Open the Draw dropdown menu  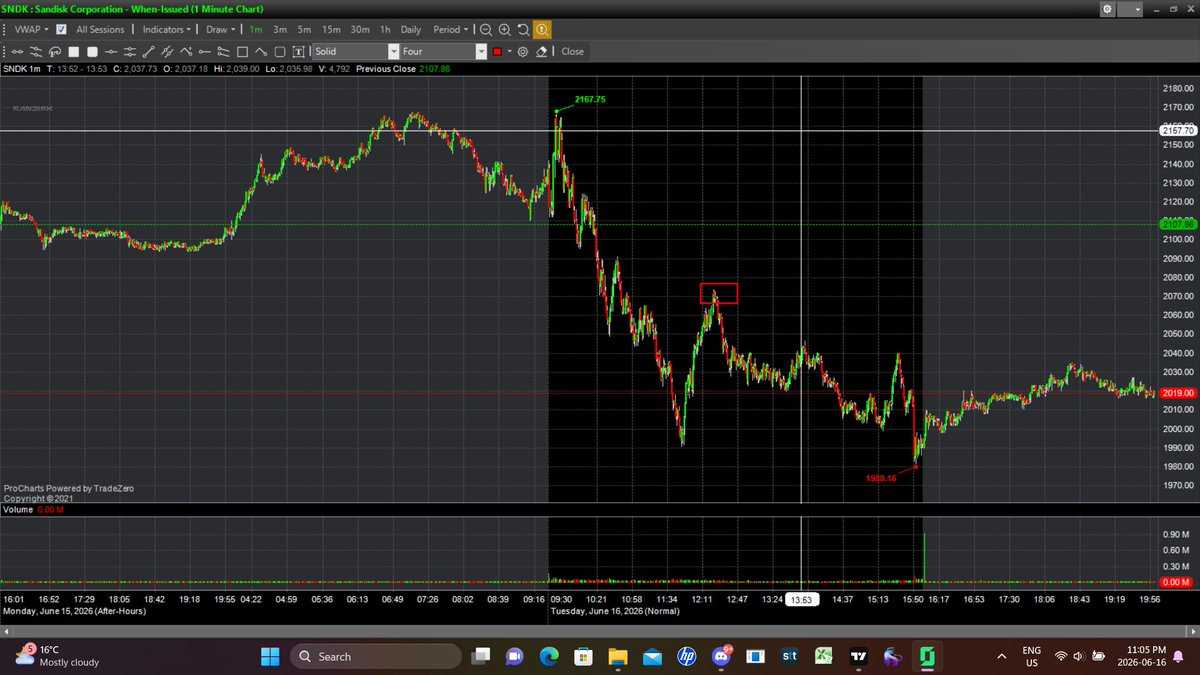pos(221,30)
